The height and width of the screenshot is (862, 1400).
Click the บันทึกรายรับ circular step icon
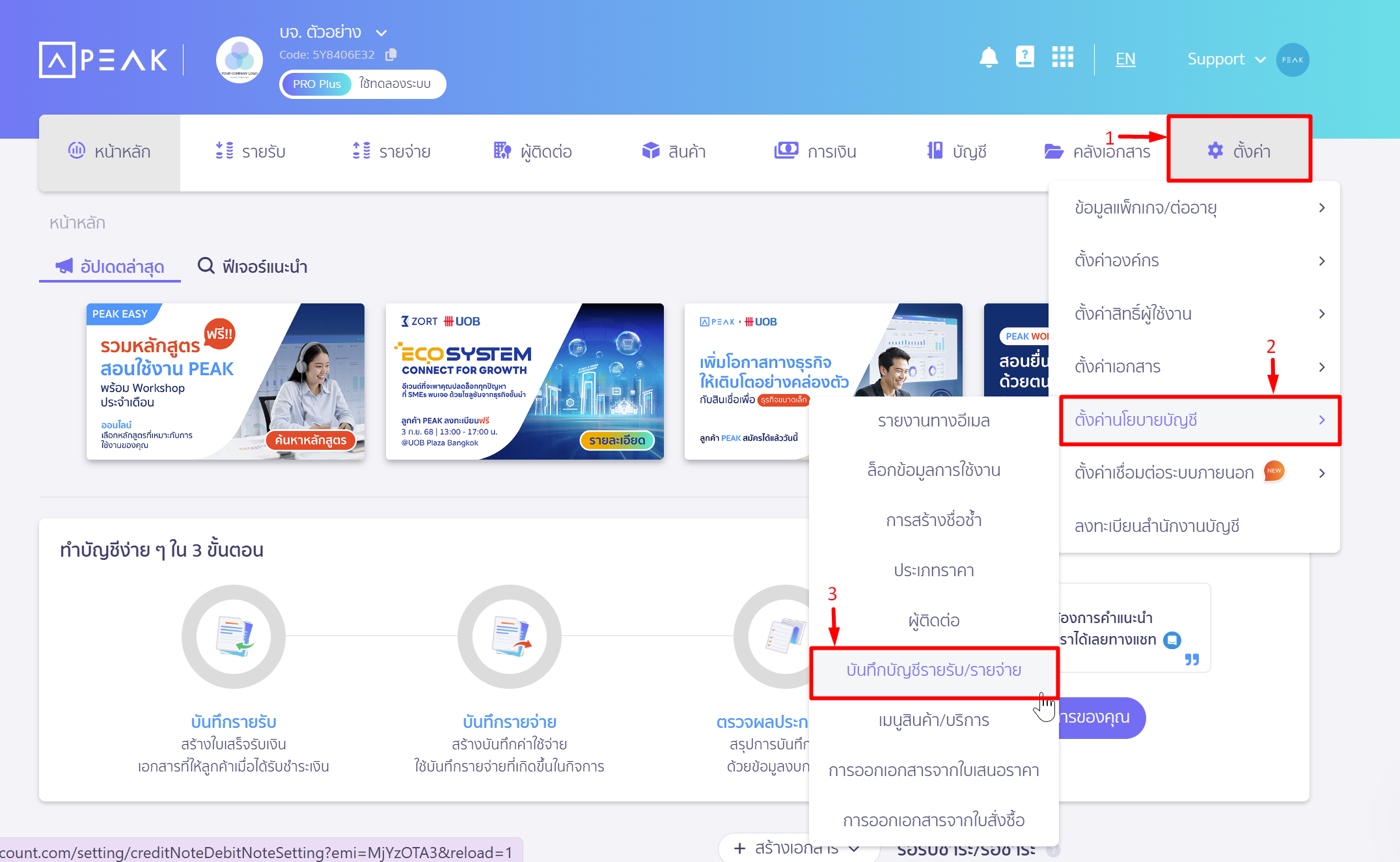point(234,636)
